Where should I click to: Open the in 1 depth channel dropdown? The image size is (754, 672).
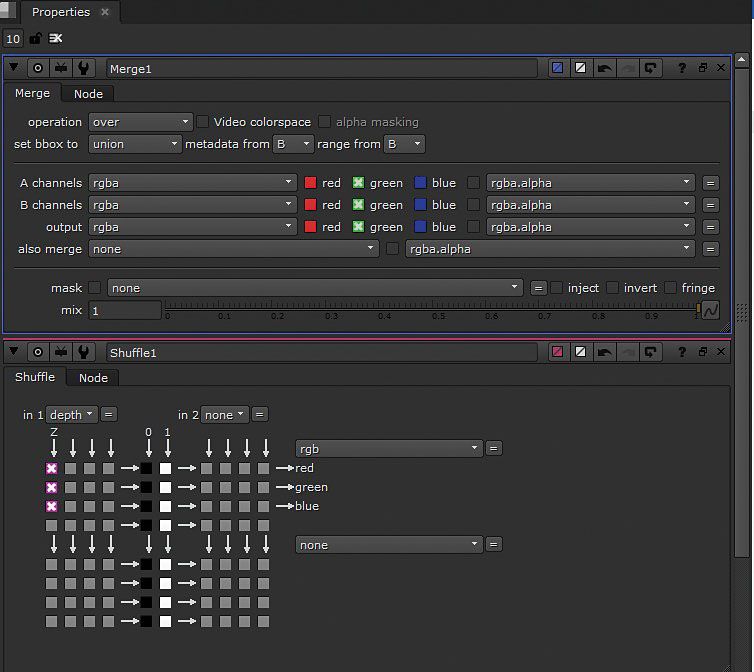click(72, 414)
